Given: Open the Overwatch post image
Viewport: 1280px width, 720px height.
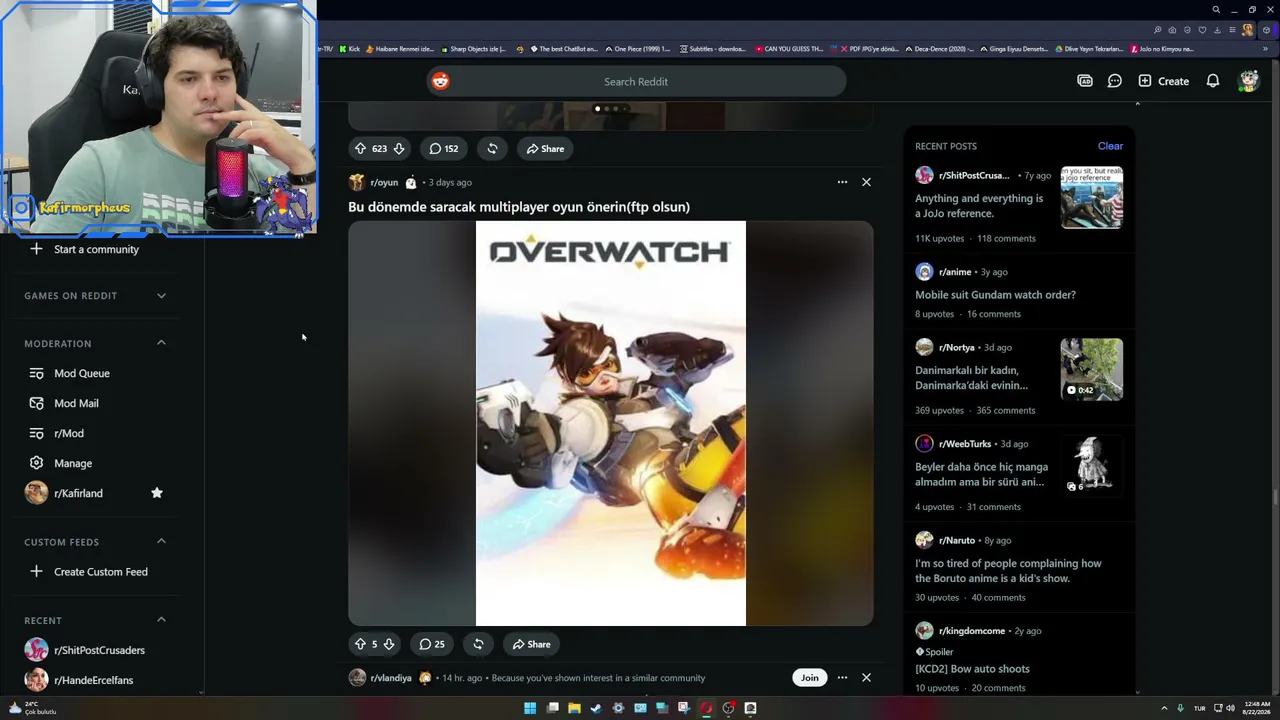Looking at the screenshot, I should click(611, 423).
